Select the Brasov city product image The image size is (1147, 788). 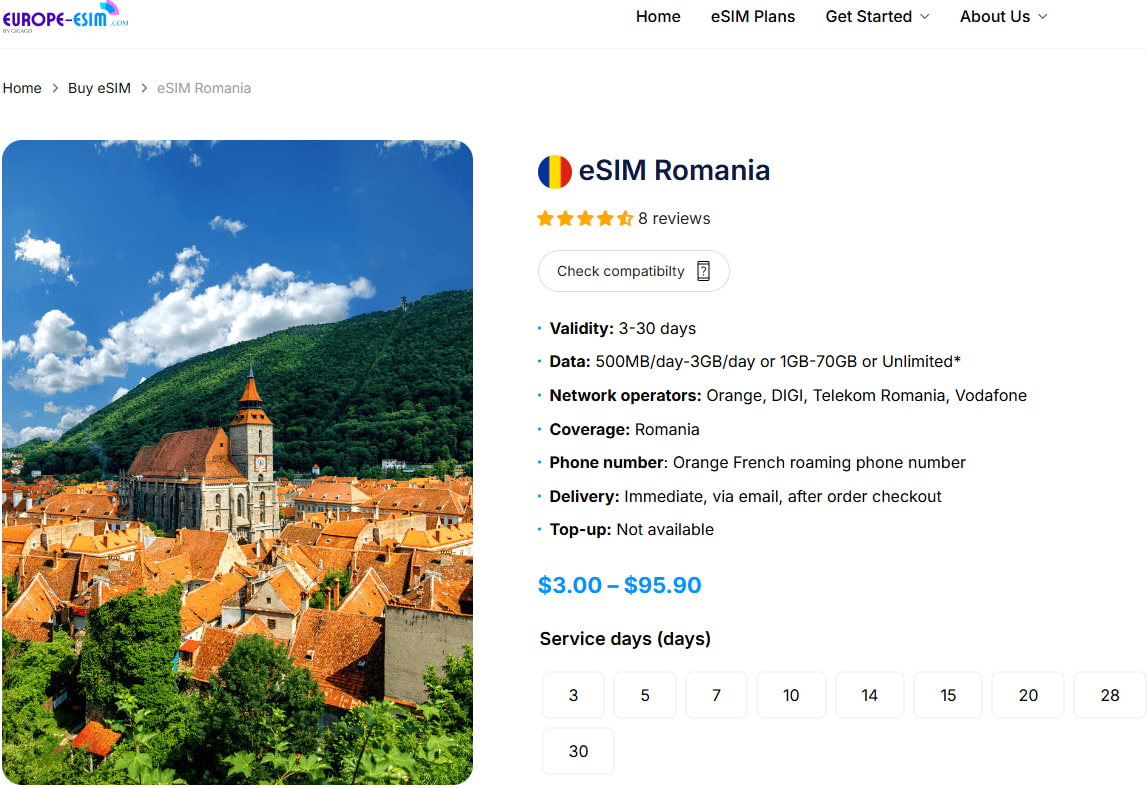[238, 461]
